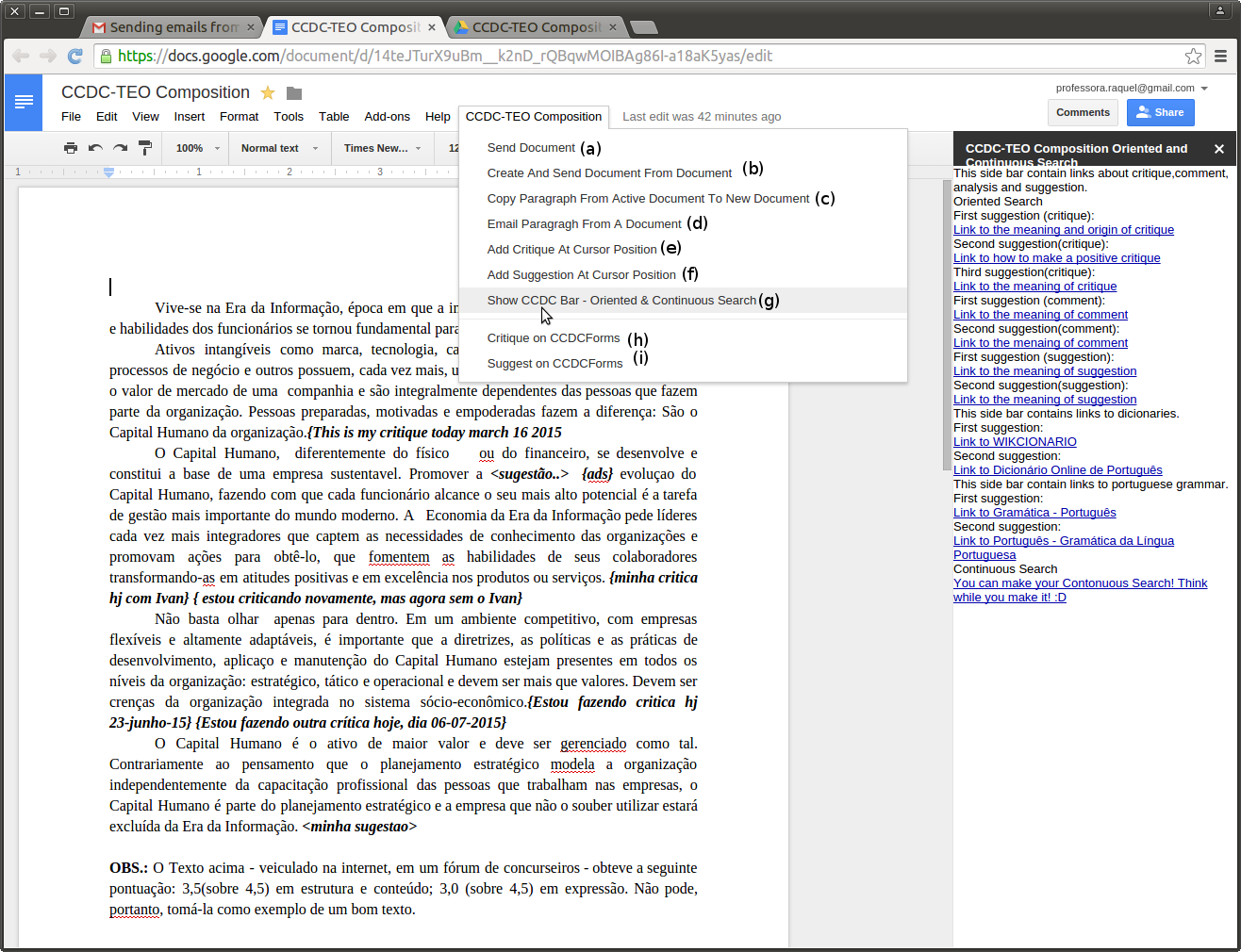The width and height of the screenshot is (1241, 952).
Task: Open the Times New Roman font dropdown
Action: tap(381, 148)
